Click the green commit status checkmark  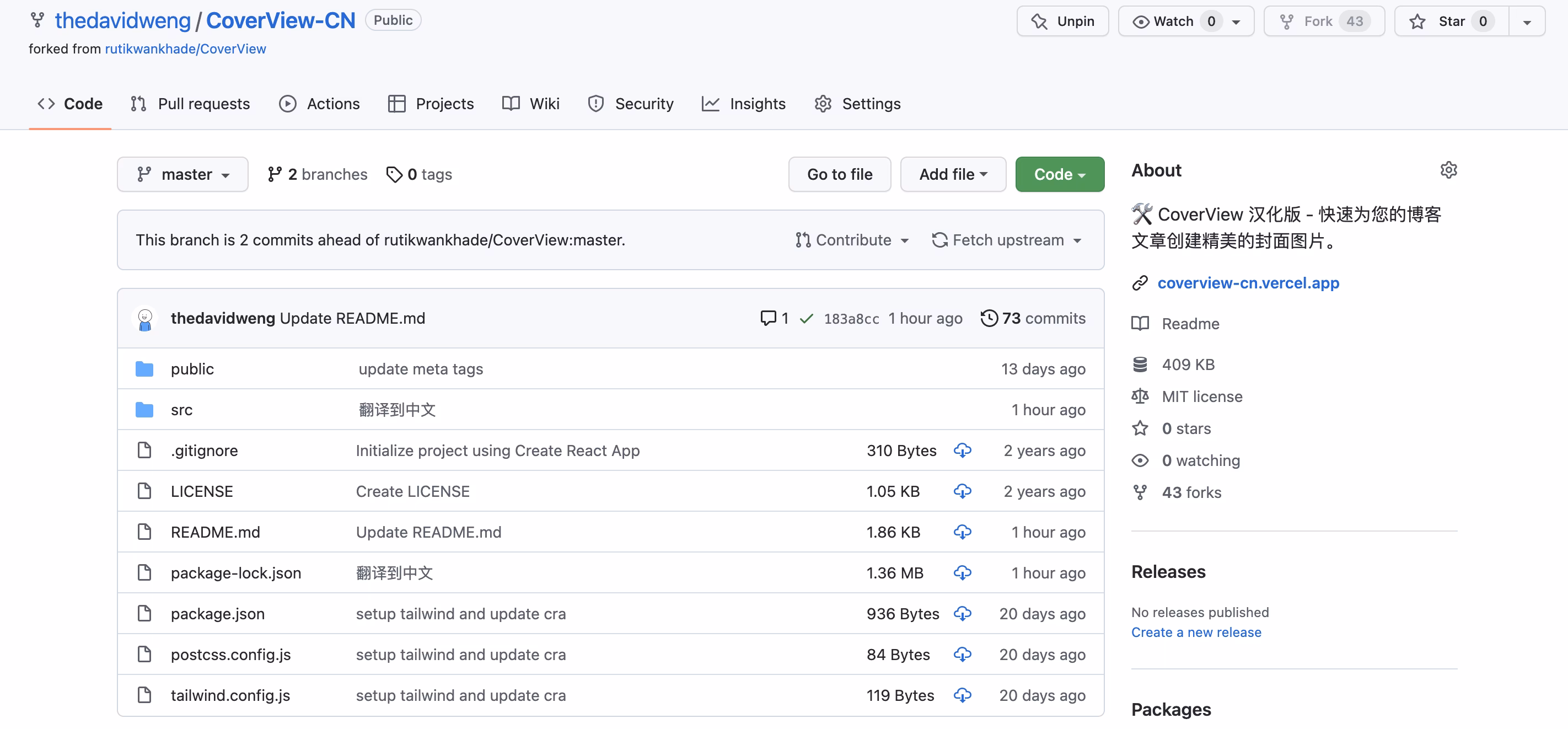point(807,319)
